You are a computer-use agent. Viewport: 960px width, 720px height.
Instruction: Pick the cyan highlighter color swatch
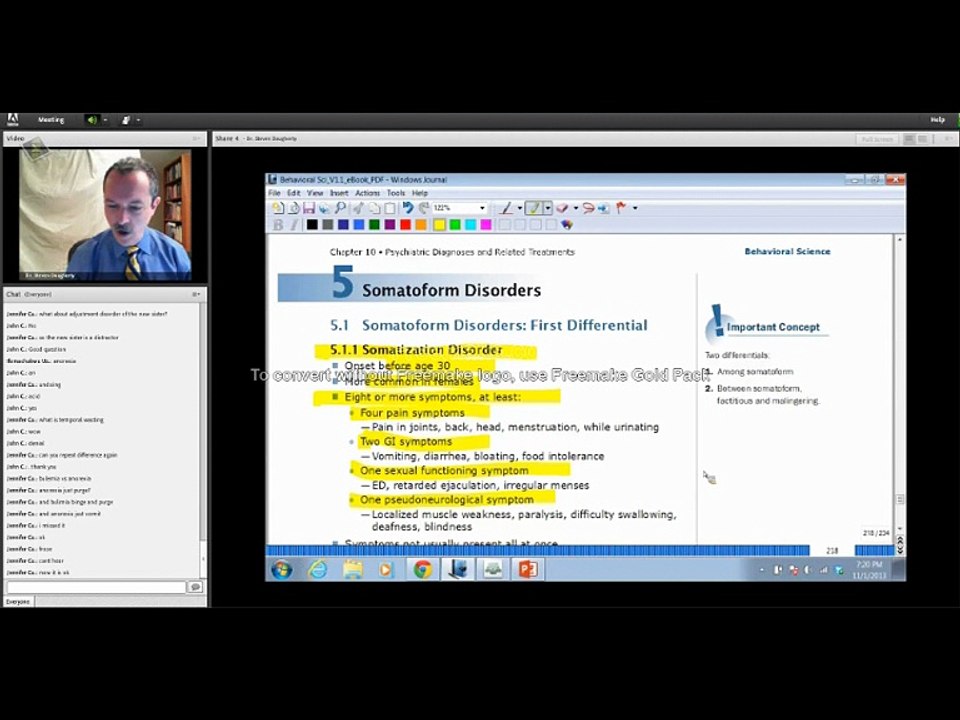(470, 225)
